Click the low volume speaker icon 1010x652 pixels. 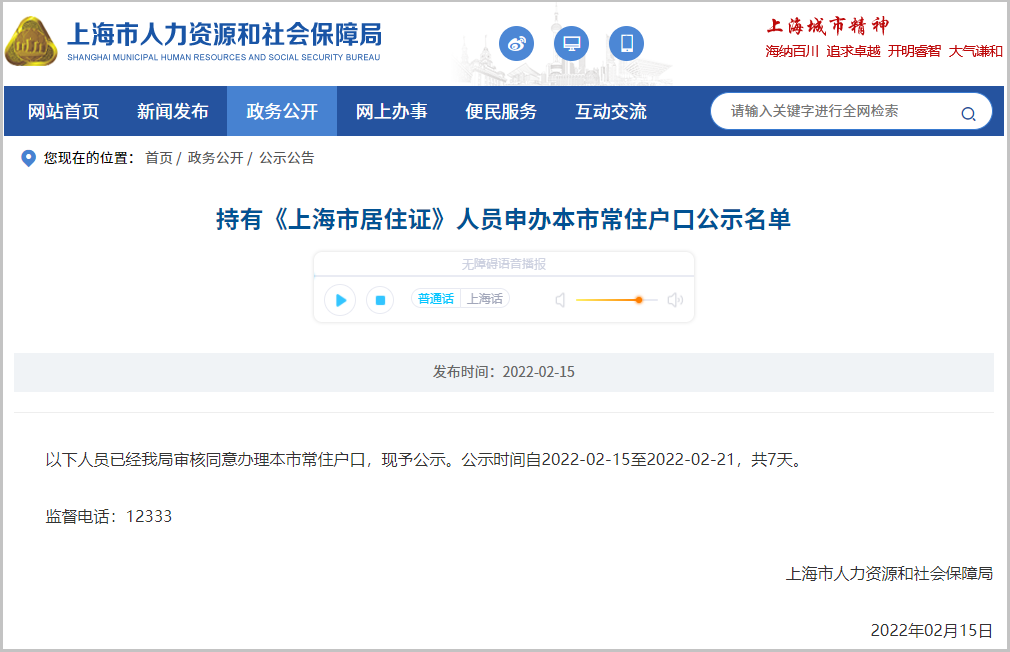coord(560,300)
